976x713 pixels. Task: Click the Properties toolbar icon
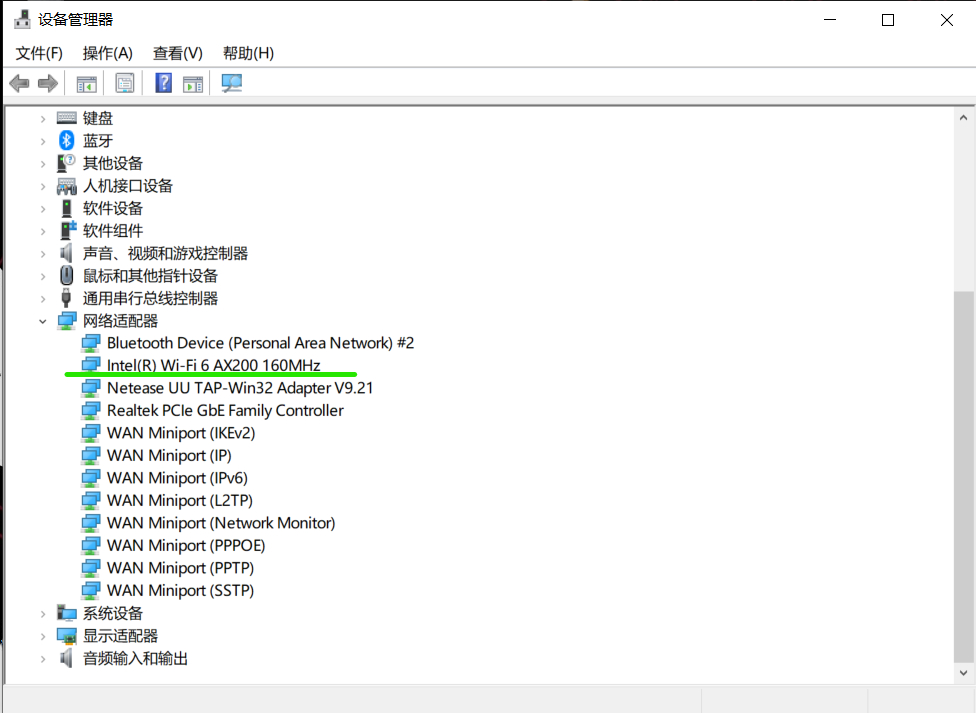[x=125, y=83]
